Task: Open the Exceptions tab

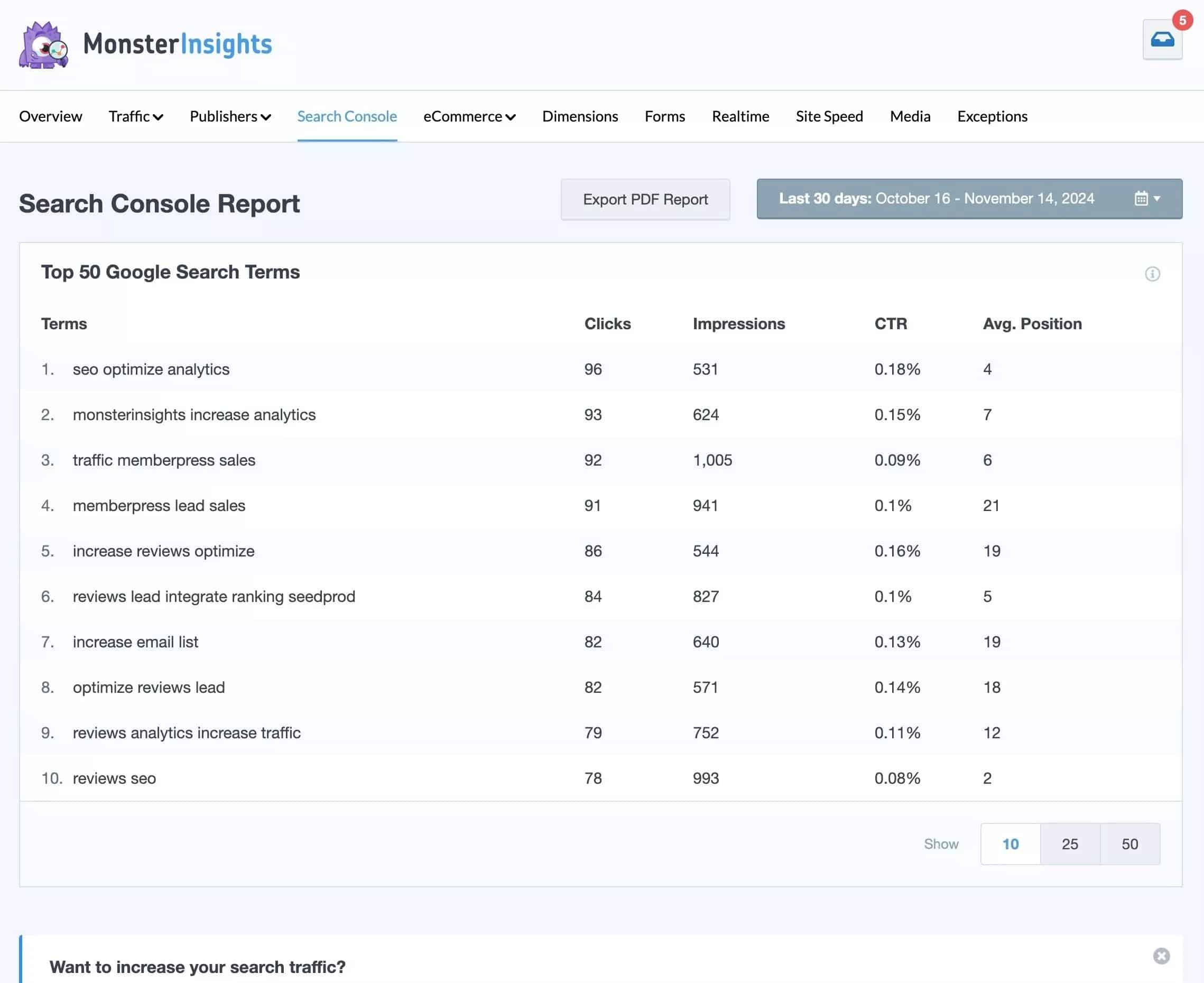Action: [992, 117]
